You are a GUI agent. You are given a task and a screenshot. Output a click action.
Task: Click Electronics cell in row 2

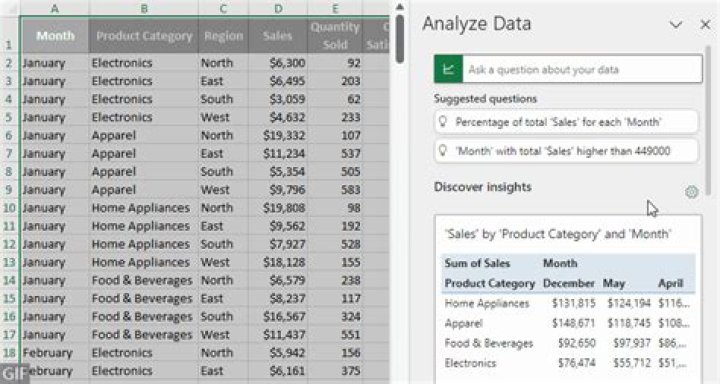click(144, 62)
